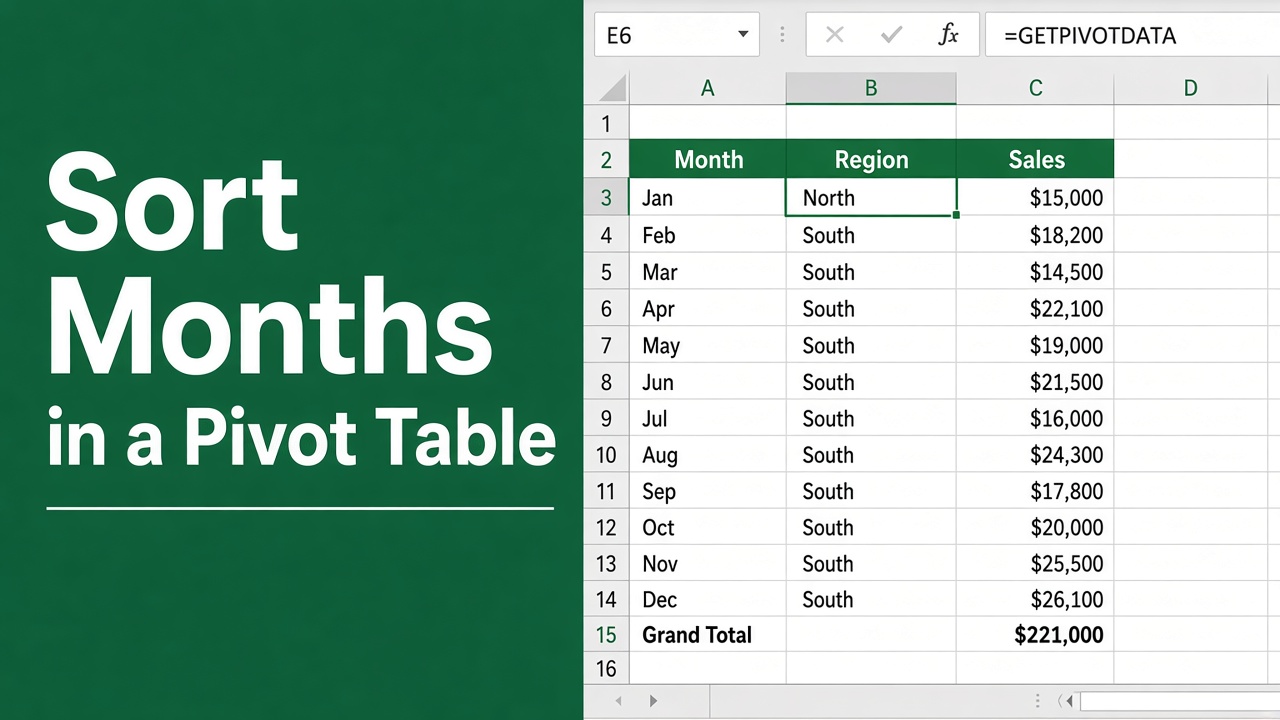
Task: Select the Aug cell
Action: pos(707,455)
